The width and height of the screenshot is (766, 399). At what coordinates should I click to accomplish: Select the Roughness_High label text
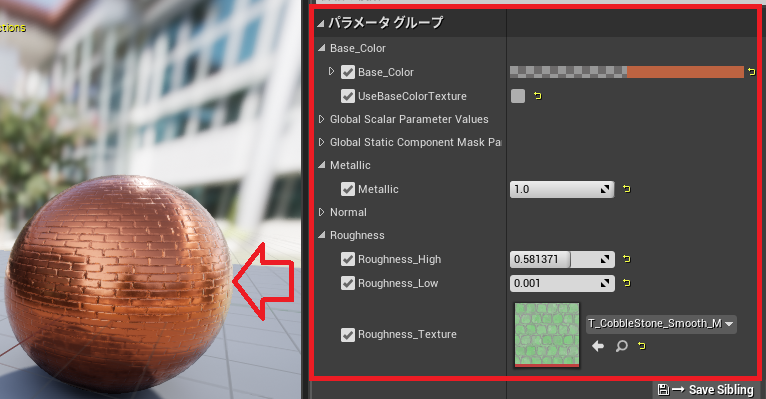click(x=399, y=259)
